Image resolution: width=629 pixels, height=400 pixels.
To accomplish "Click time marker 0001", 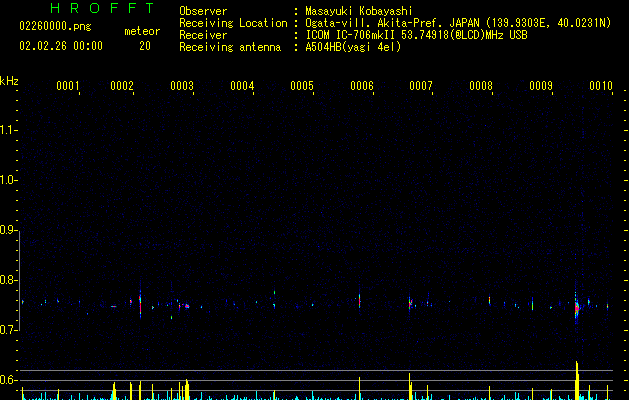I will 68,85.
